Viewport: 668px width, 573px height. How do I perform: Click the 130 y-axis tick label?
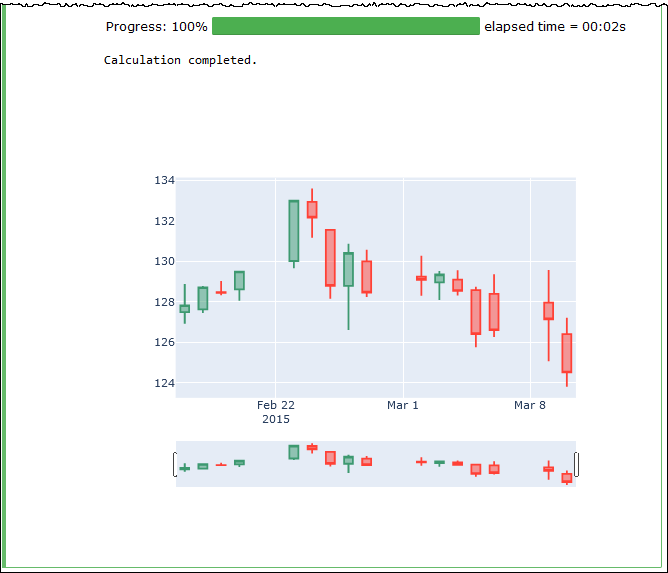click(164, 261)
